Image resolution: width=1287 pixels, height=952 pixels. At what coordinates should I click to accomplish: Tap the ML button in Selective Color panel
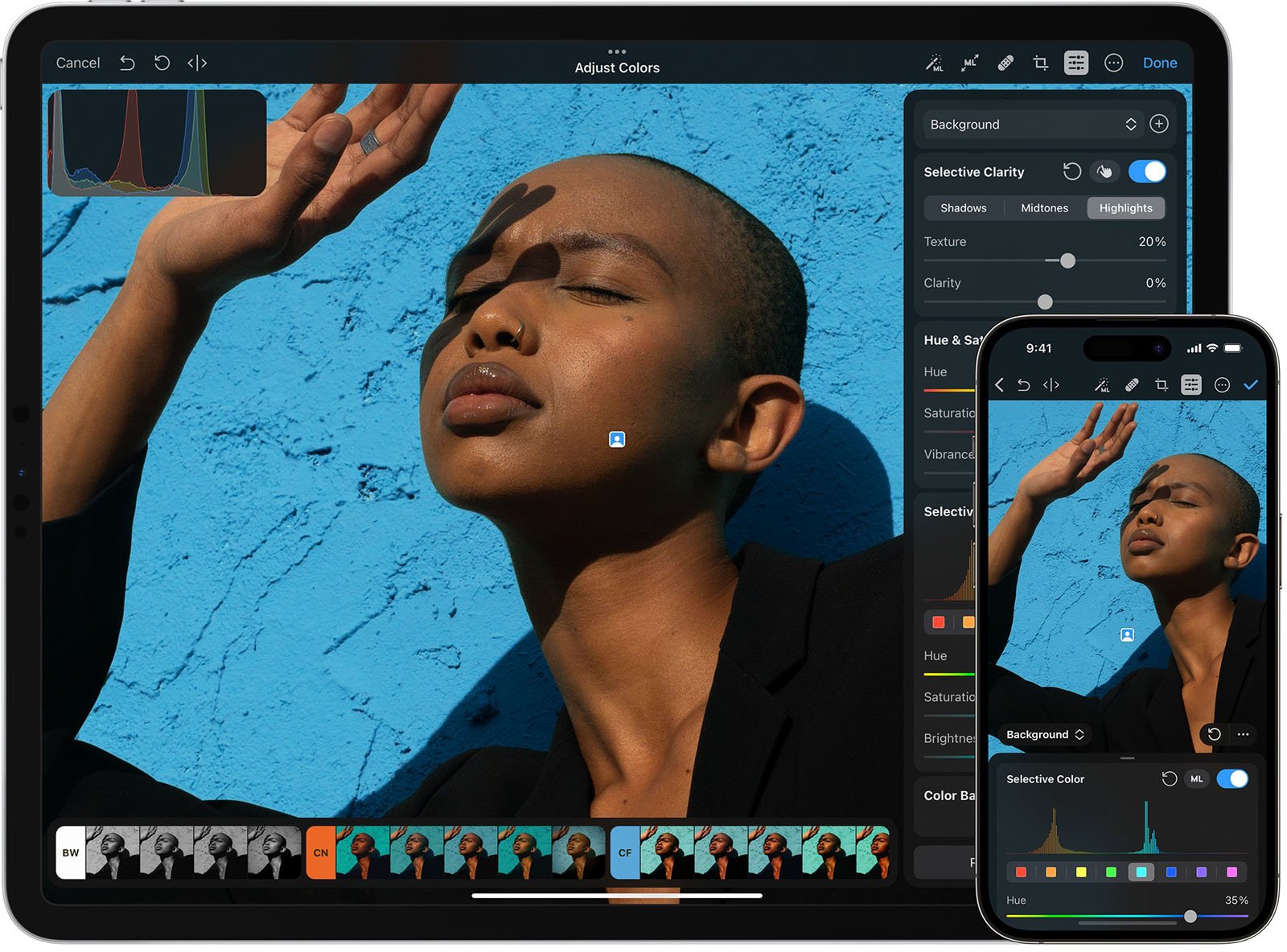pos(1197,779)
